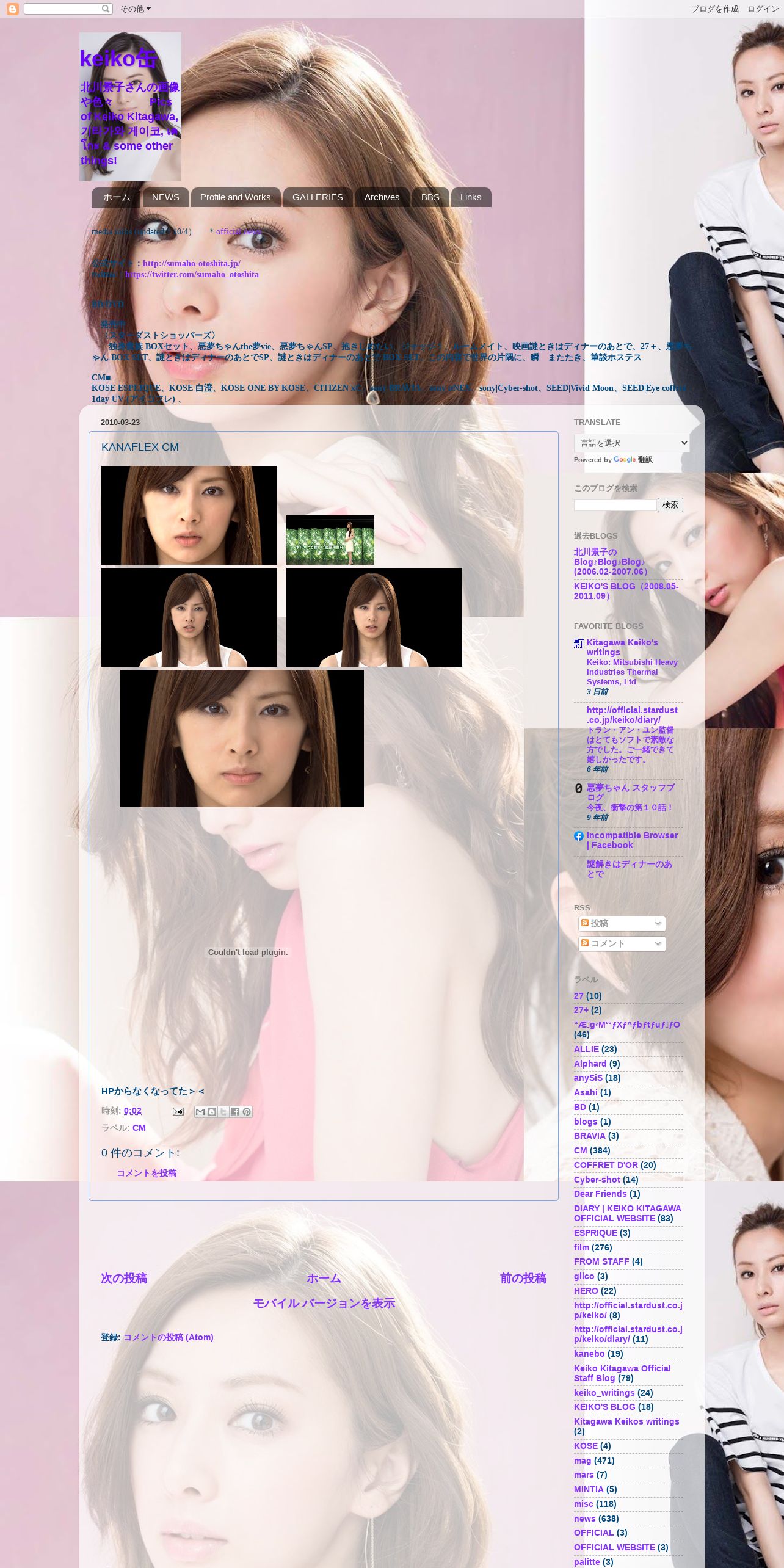
Task: Click the 検索 search button
Action: coord(670,505)
